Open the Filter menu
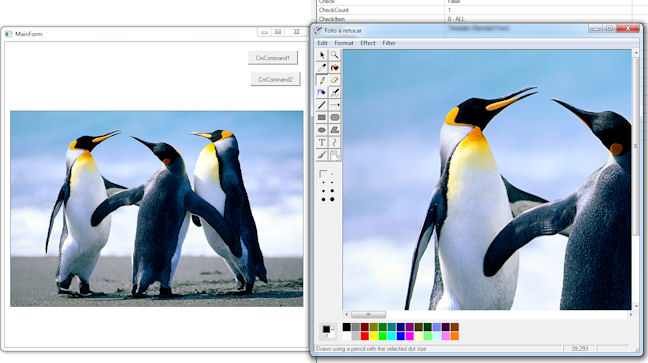The height and width of the screenshot is (363, 648). pyautogui.click(x=389, y=43)
